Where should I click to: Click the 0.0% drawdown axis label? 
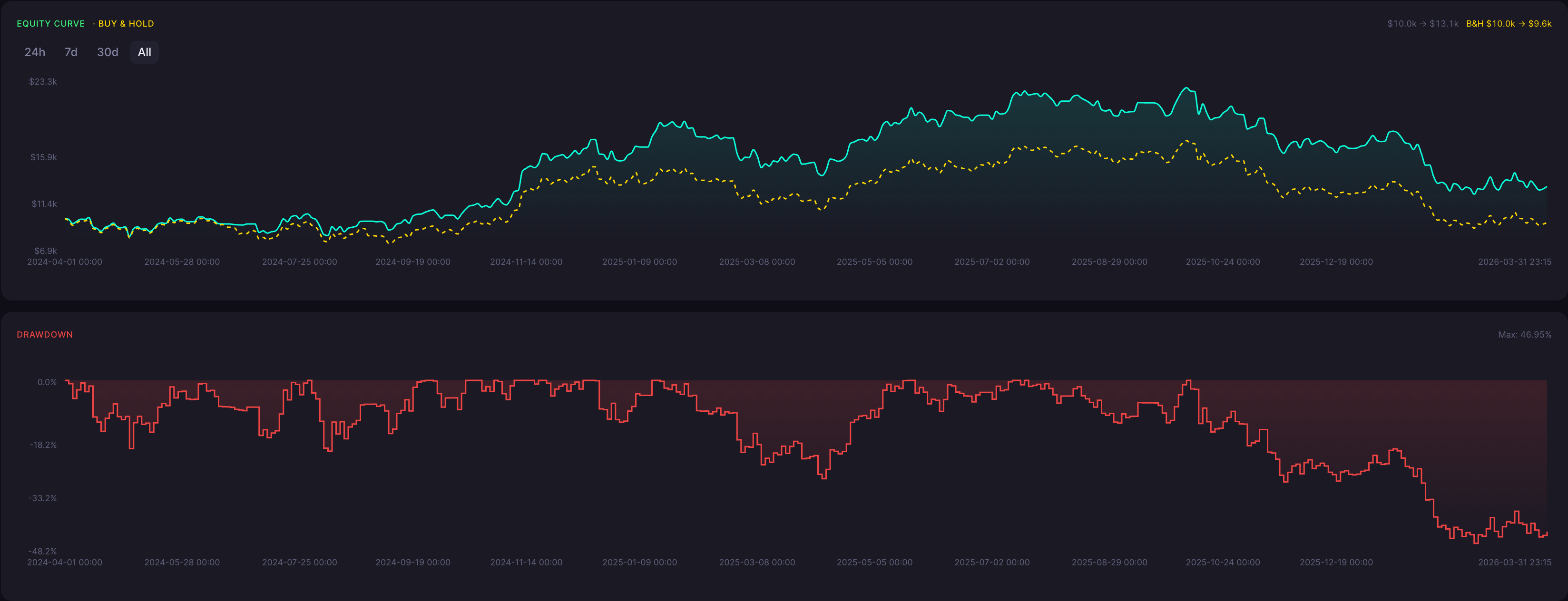47,382
